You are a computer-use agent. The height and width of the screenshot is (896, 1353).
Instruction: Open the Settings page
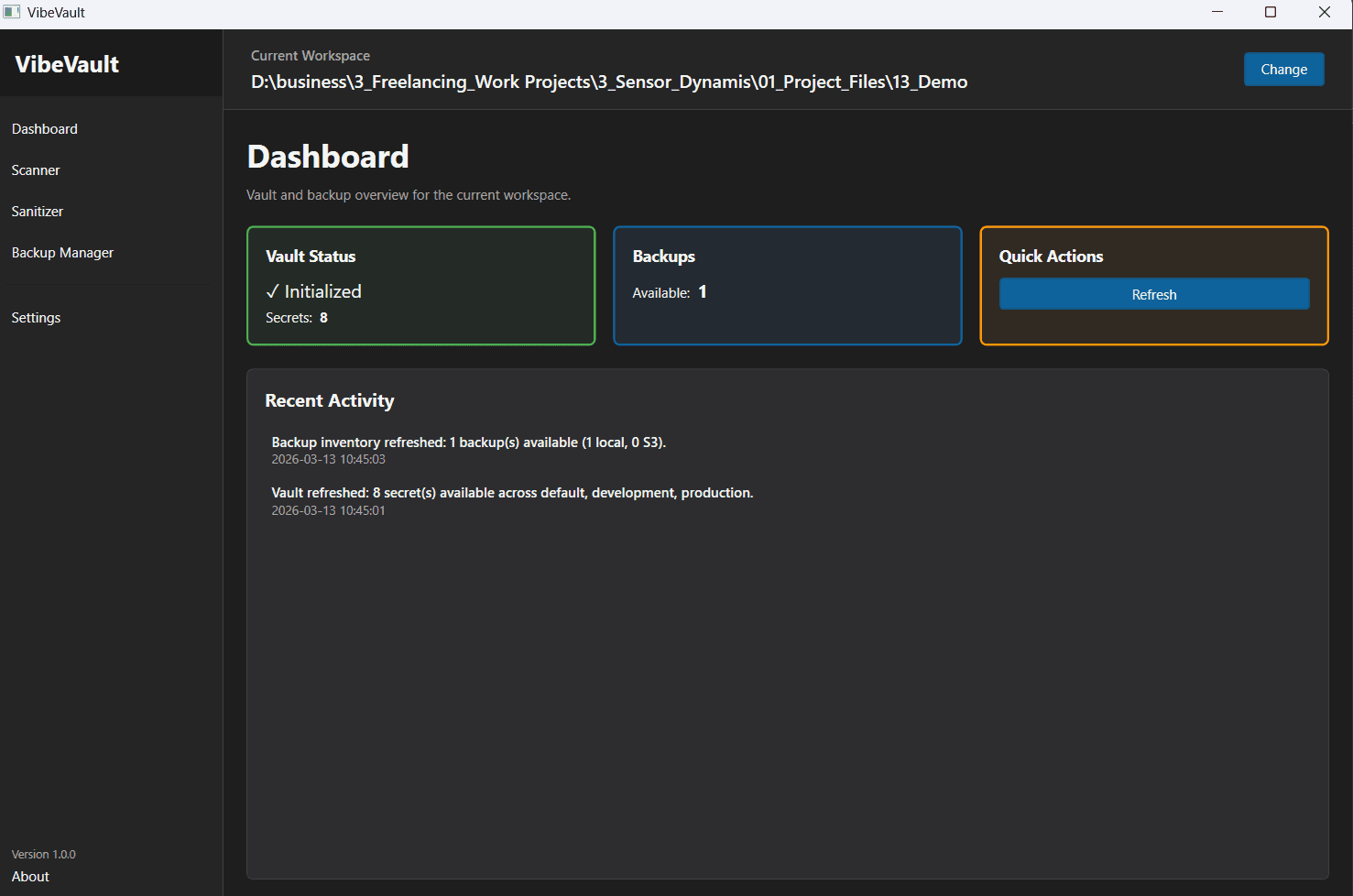(x=36, y=317)
